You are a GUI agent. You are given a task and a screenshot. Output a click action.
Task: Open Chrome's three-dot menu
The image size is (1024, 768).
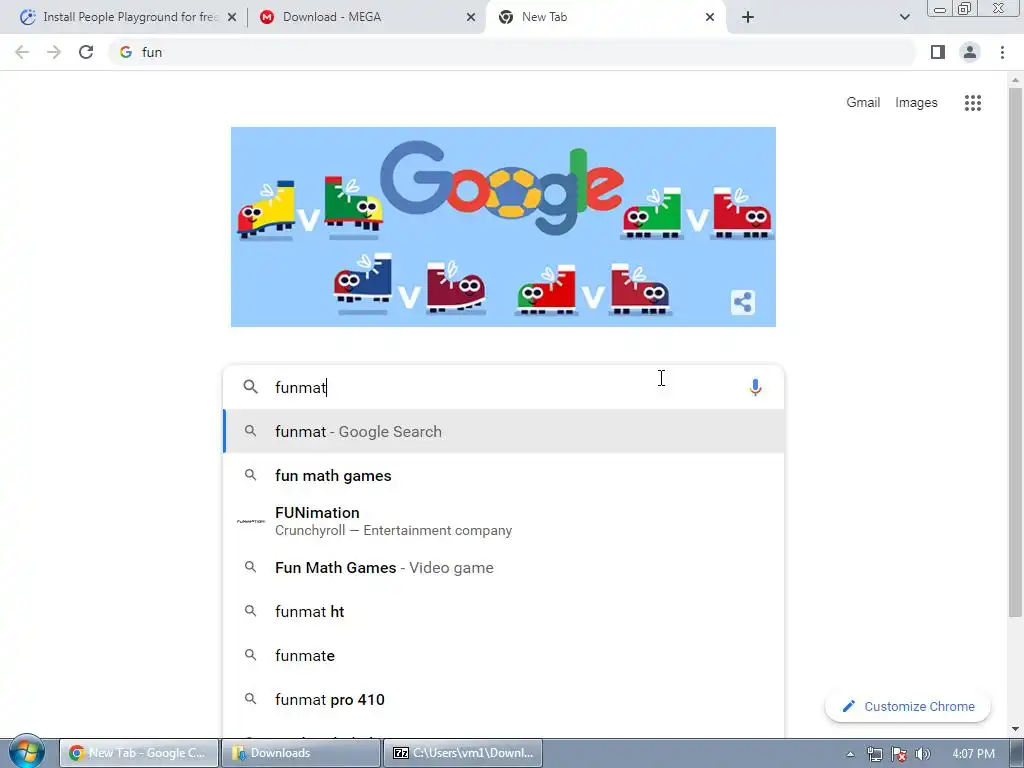coord(1002,52)
